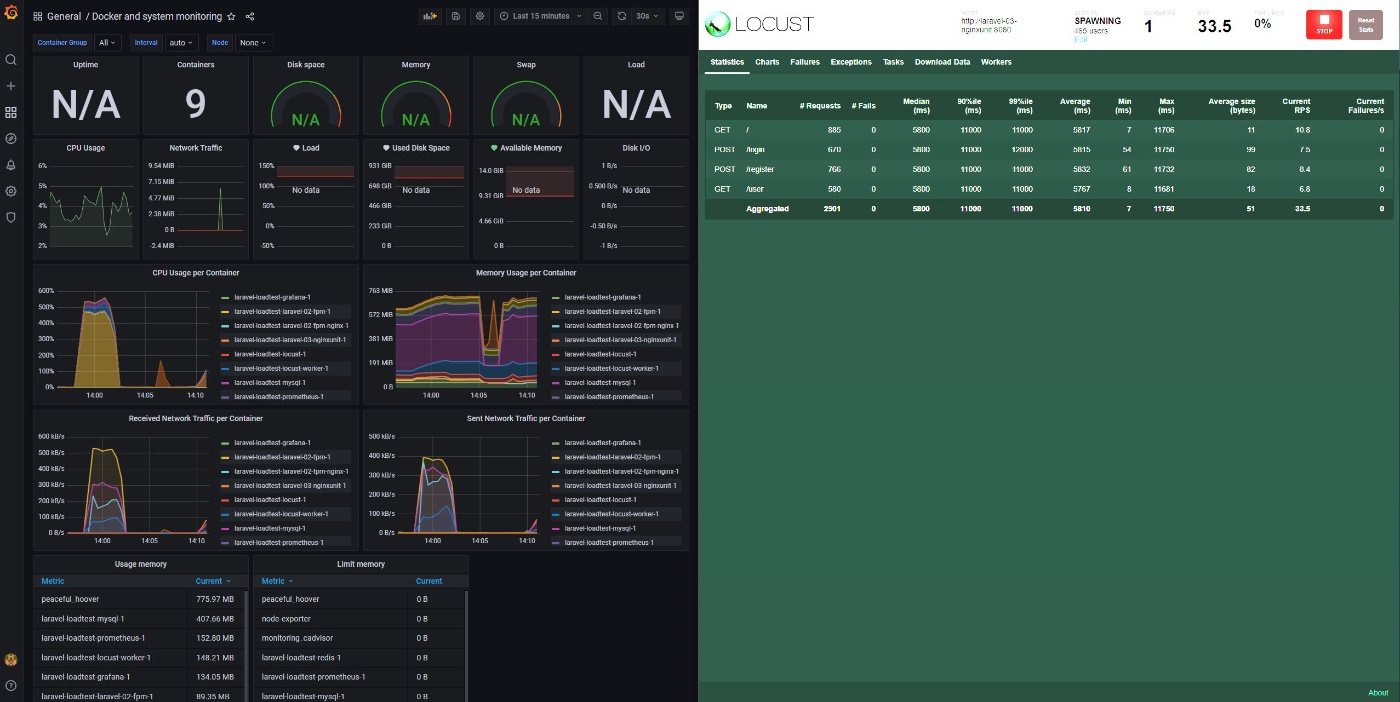Open the Interval auto dropdown

[x=182, y=43]
